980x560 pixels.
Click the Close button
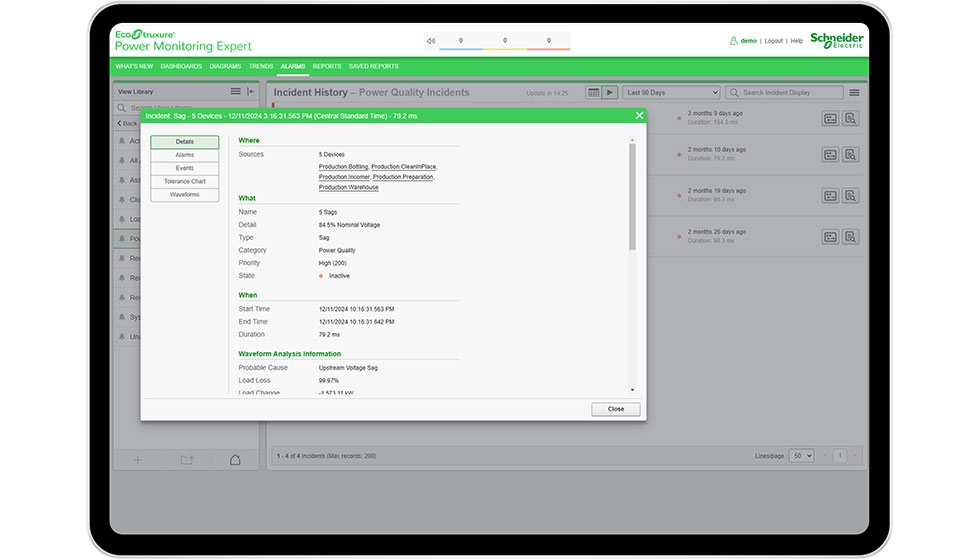coord(615,409)
